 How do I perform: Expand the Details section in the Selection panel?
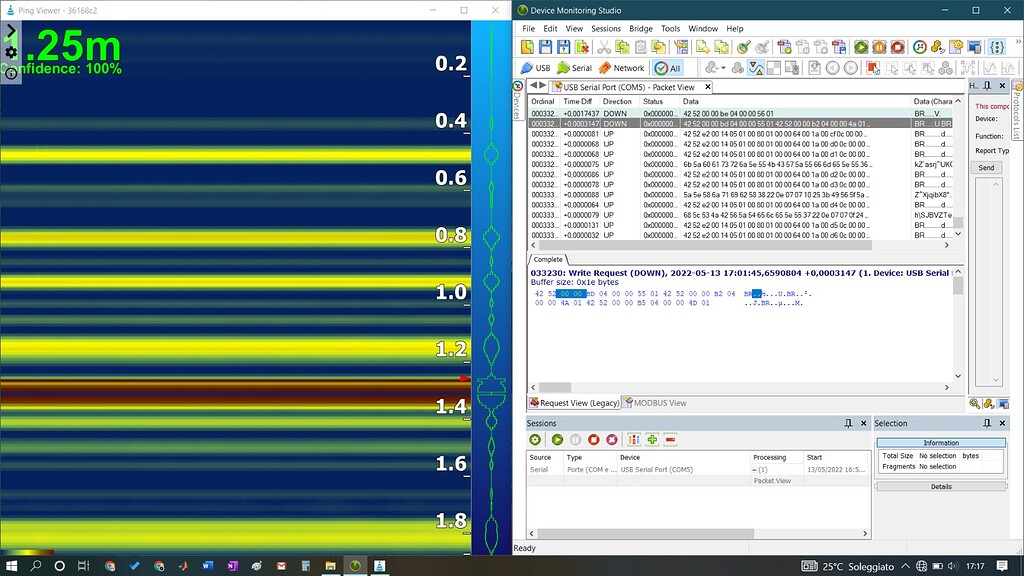(941, 486)
